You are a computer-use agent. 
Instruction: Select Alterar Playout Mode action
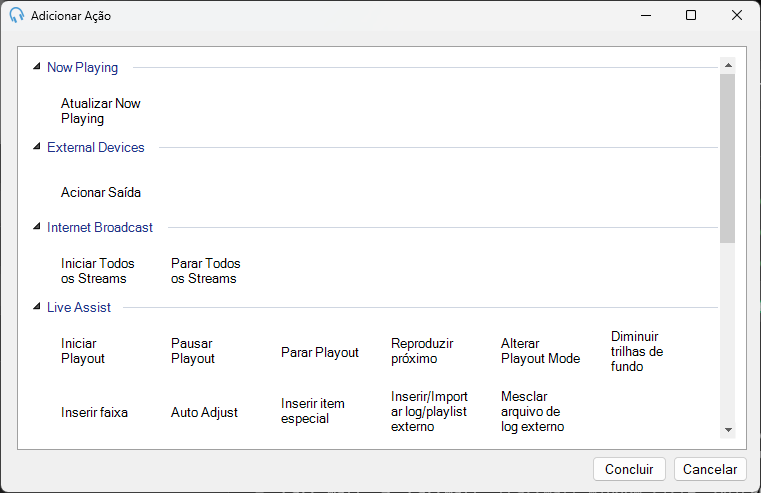click(x=540, y=351)
